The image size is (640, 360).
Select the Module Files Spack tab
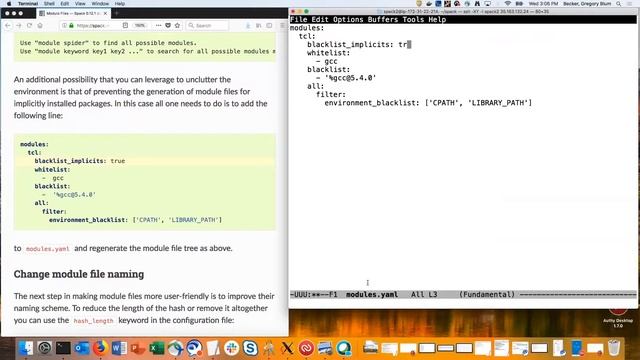coord(73,13)
